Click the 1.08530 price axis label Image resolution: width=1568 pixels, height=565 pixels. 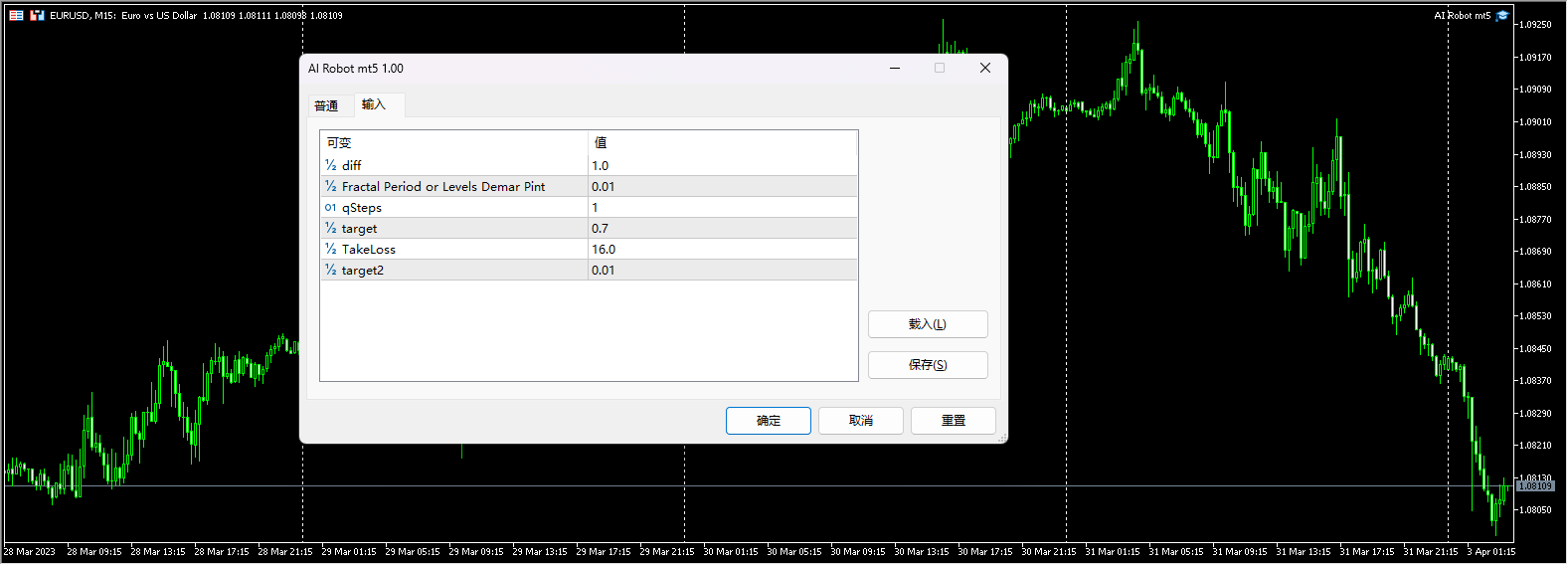pyautogui.click(x=1535, y=316)
